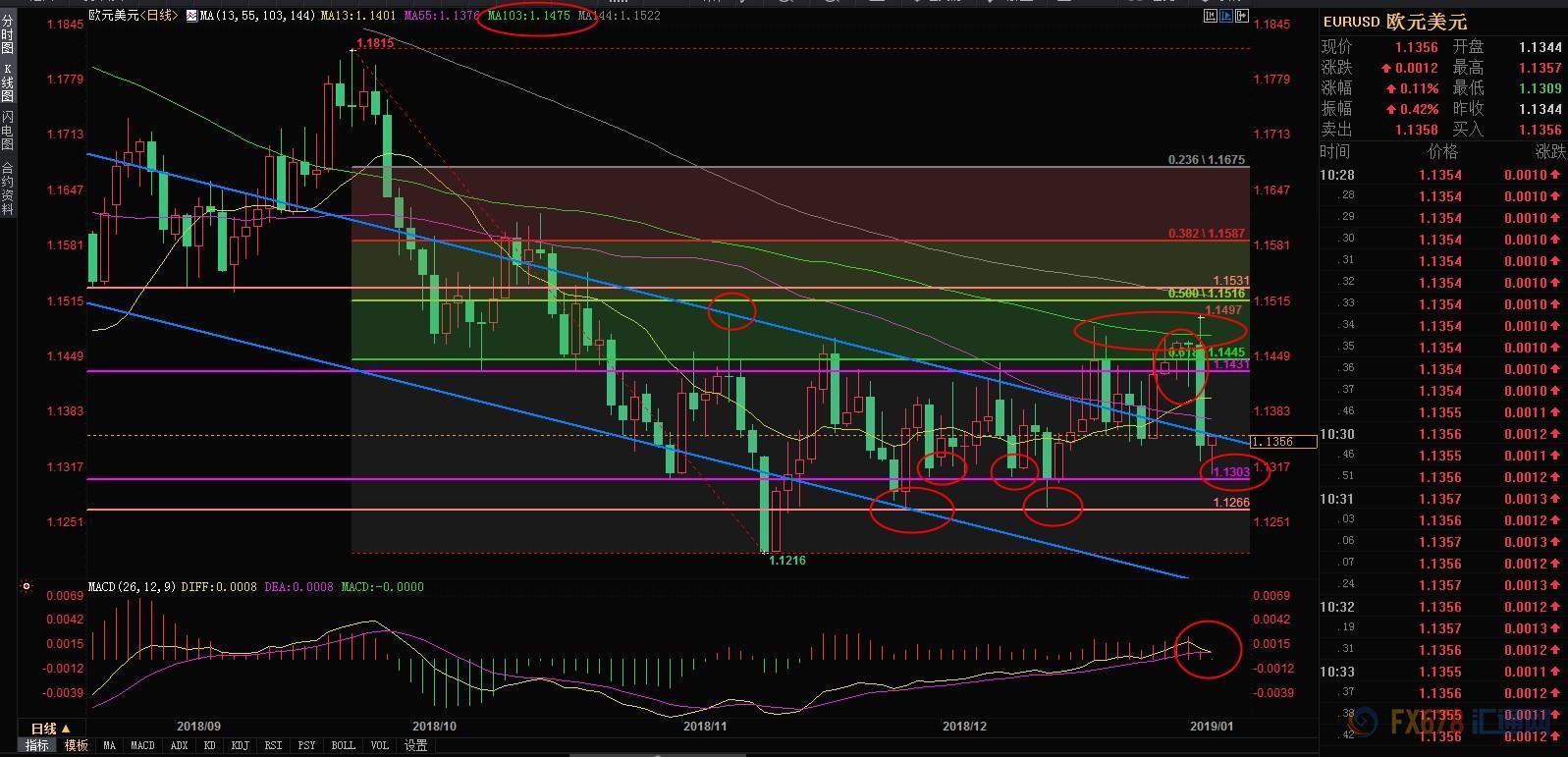Select the 模板 tab at bottom
Image resolution: width=1568 pixels, height=757 pixels.
pyautogui.click(x=76, y=745)
